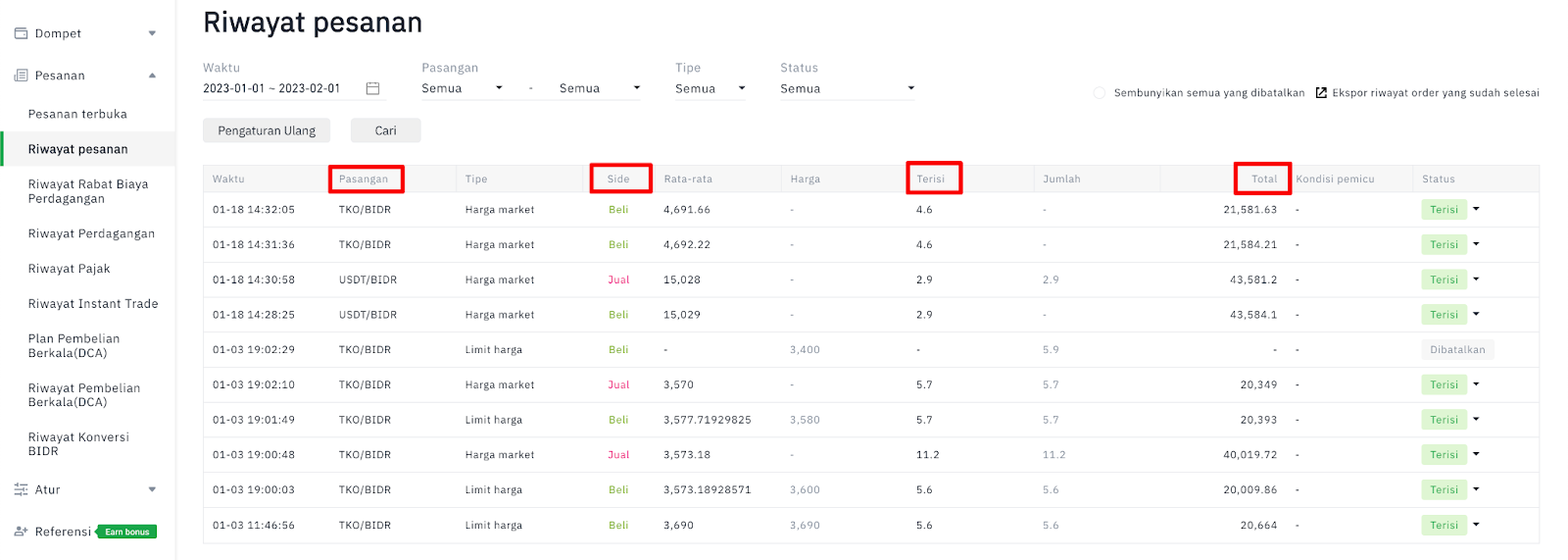Open the first Pasangan Semua dropdown
The height and width of the screenshot is (560, 1568).
463,88
